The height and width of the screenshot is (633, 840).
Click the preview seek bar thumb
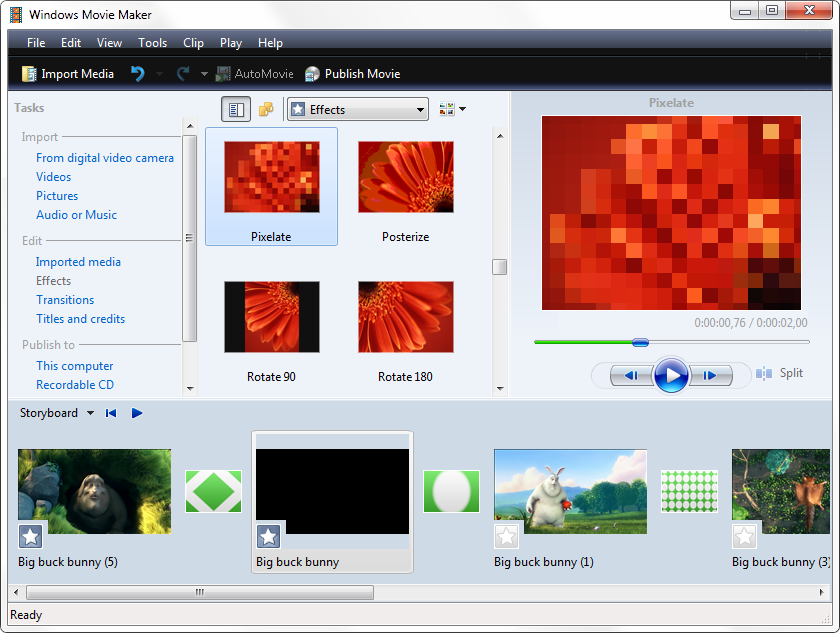pyautogui.click(x=640, y=342)
